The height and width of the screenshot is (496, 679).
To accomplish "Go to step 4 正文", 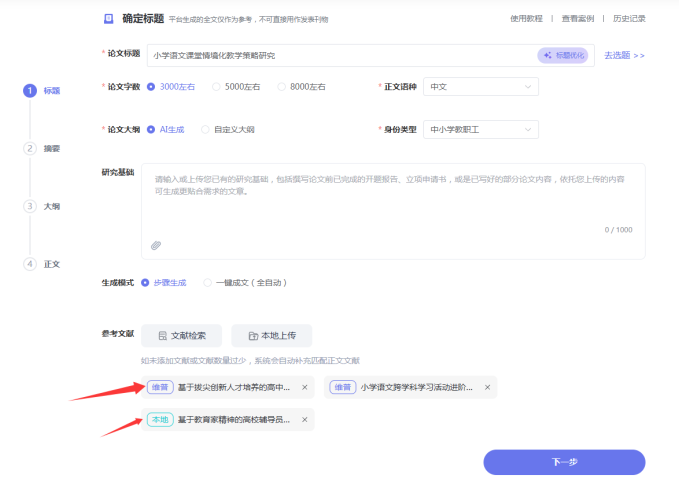I will [42, 264].
